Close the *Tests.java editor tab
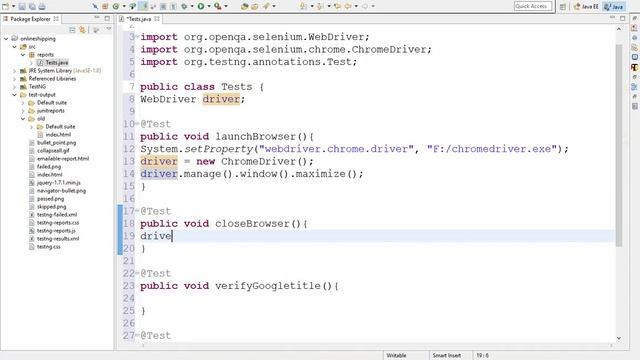Viewport: 640px width, 360px height. 157,19
